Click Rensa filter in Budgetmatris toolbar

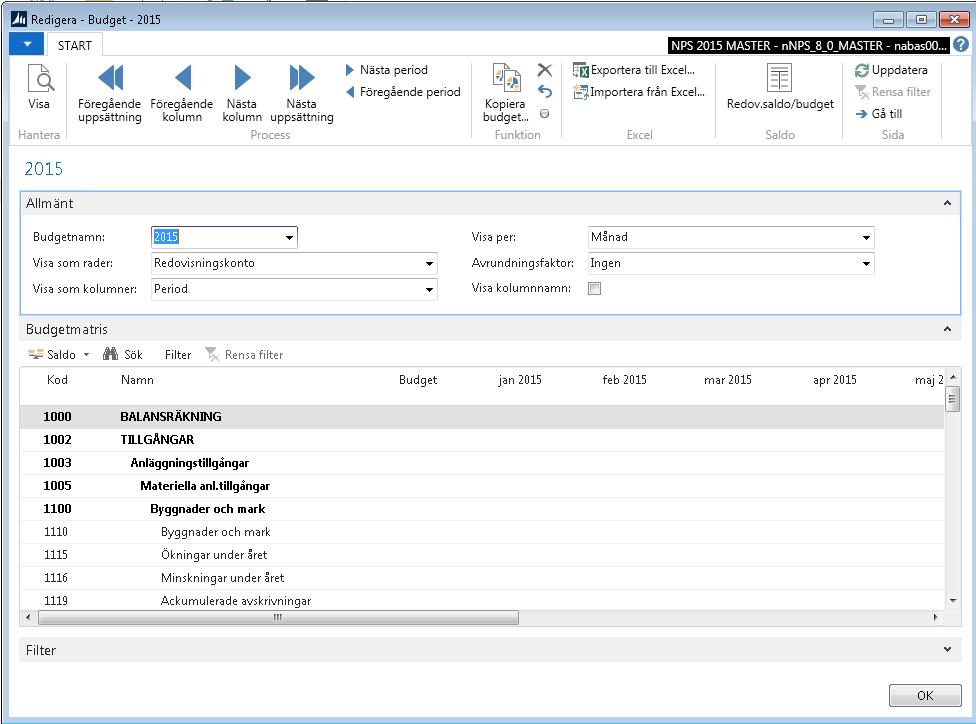tap(245, 355)
